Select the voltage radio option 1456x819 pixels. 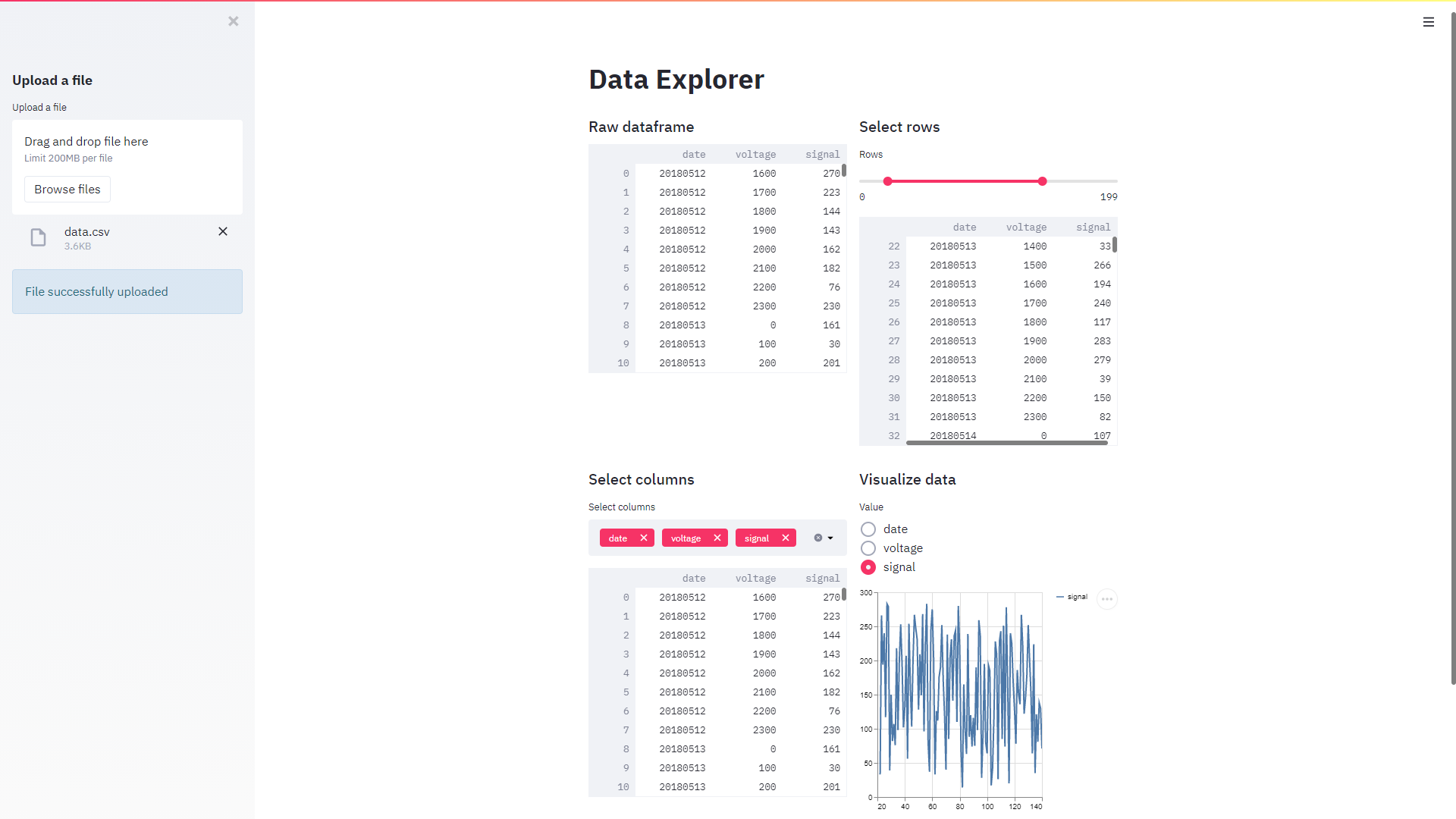868,548
